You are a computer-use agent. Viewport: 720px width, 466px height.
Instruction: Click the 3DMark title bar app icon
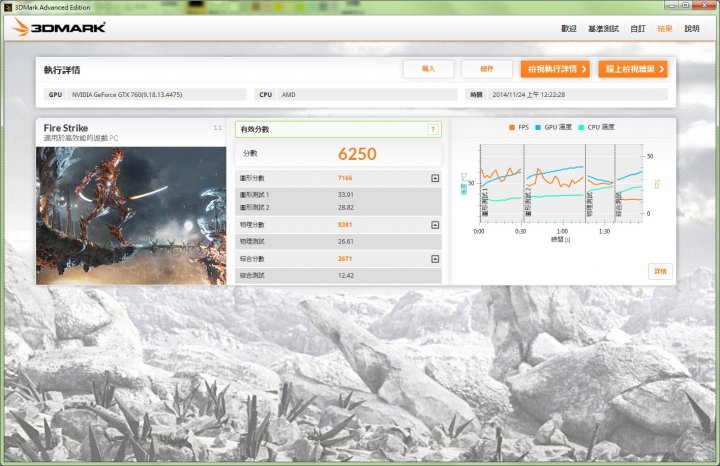(x=8, y=7)
